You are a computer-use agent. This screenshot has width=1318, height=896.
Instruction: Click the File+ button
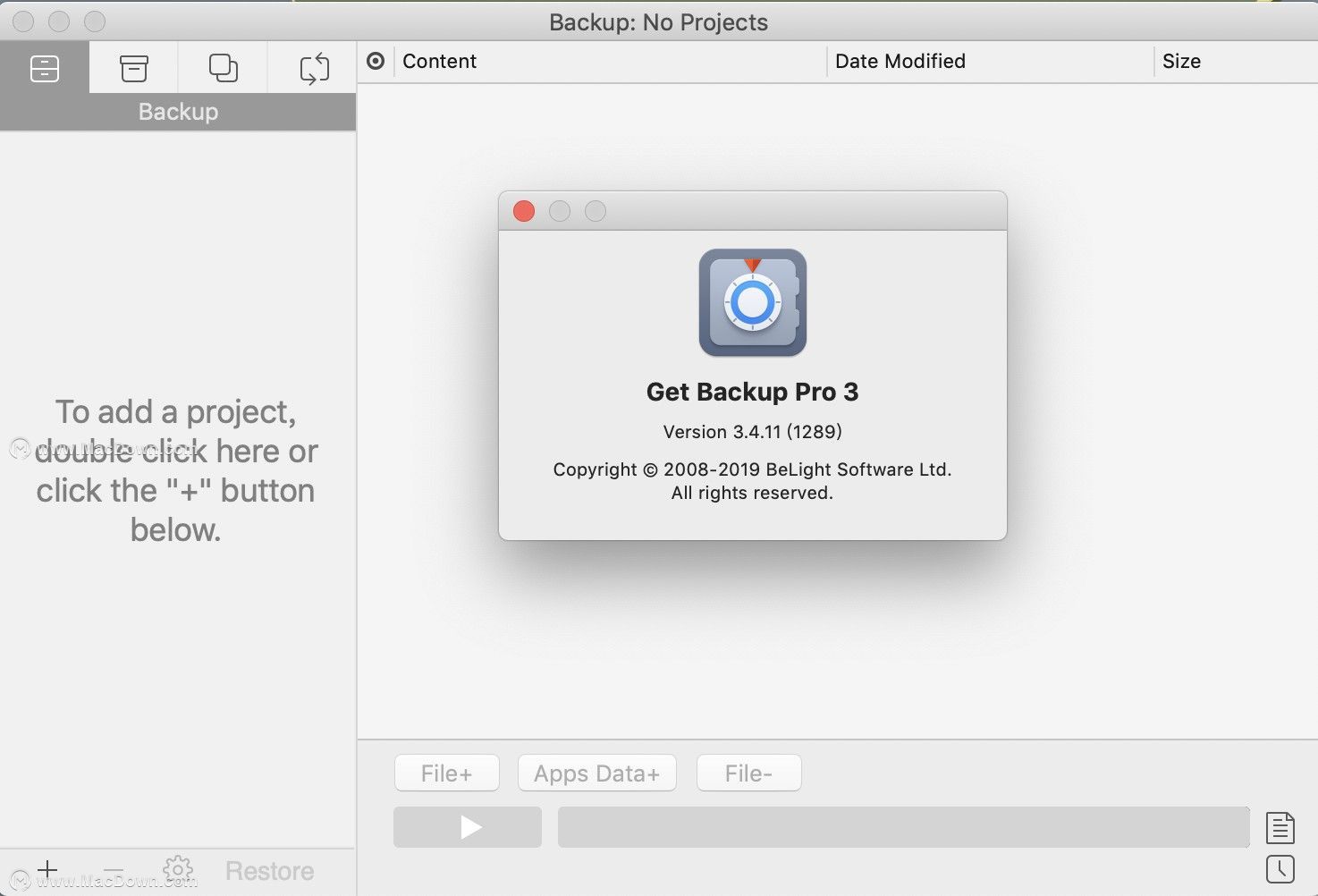pos(446,773)
